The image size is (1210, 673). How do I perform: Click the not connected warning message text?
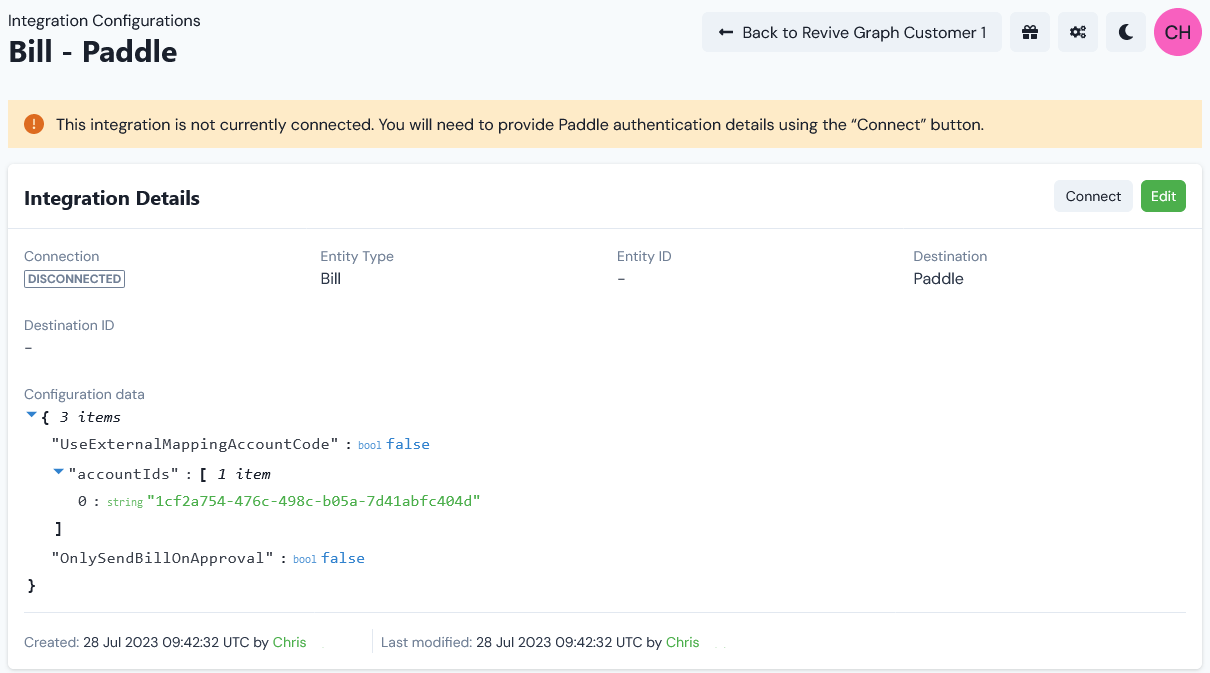(520, 125)
